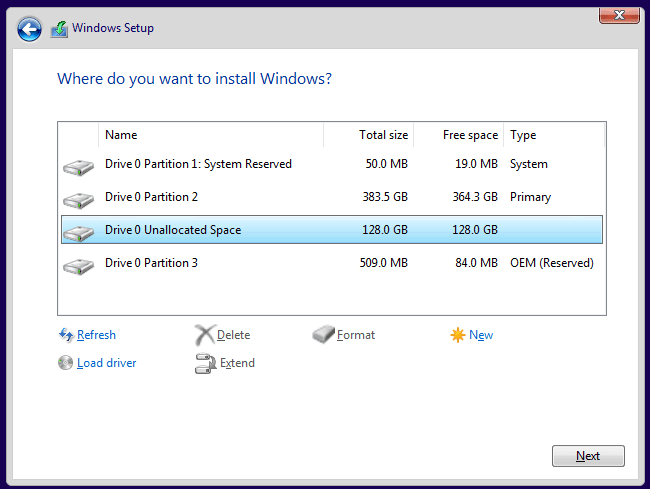The width and height of the screenshot is (650, 489).
Task: Sort by Total size column header
Action: (x=383, y=135)
